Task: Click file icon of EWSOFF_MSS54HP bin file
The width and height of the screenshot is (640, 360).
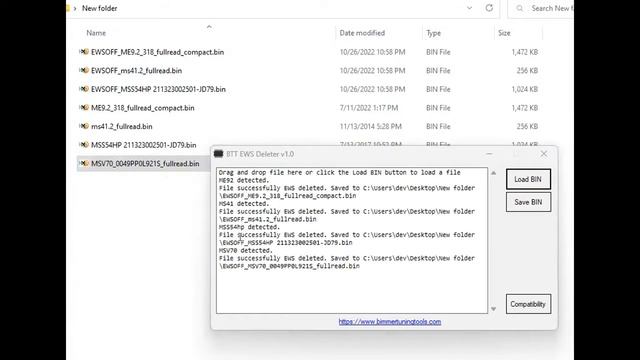Action: pos(84,89)
